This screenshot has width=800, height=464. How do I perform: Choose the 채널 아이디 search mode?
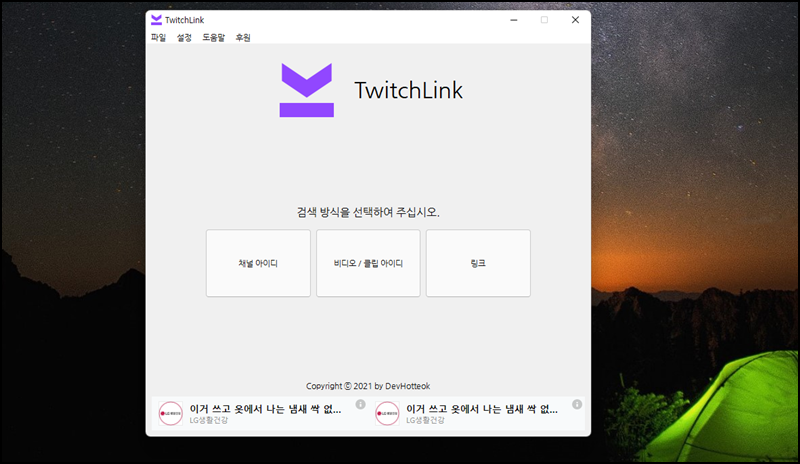point(258,263)
